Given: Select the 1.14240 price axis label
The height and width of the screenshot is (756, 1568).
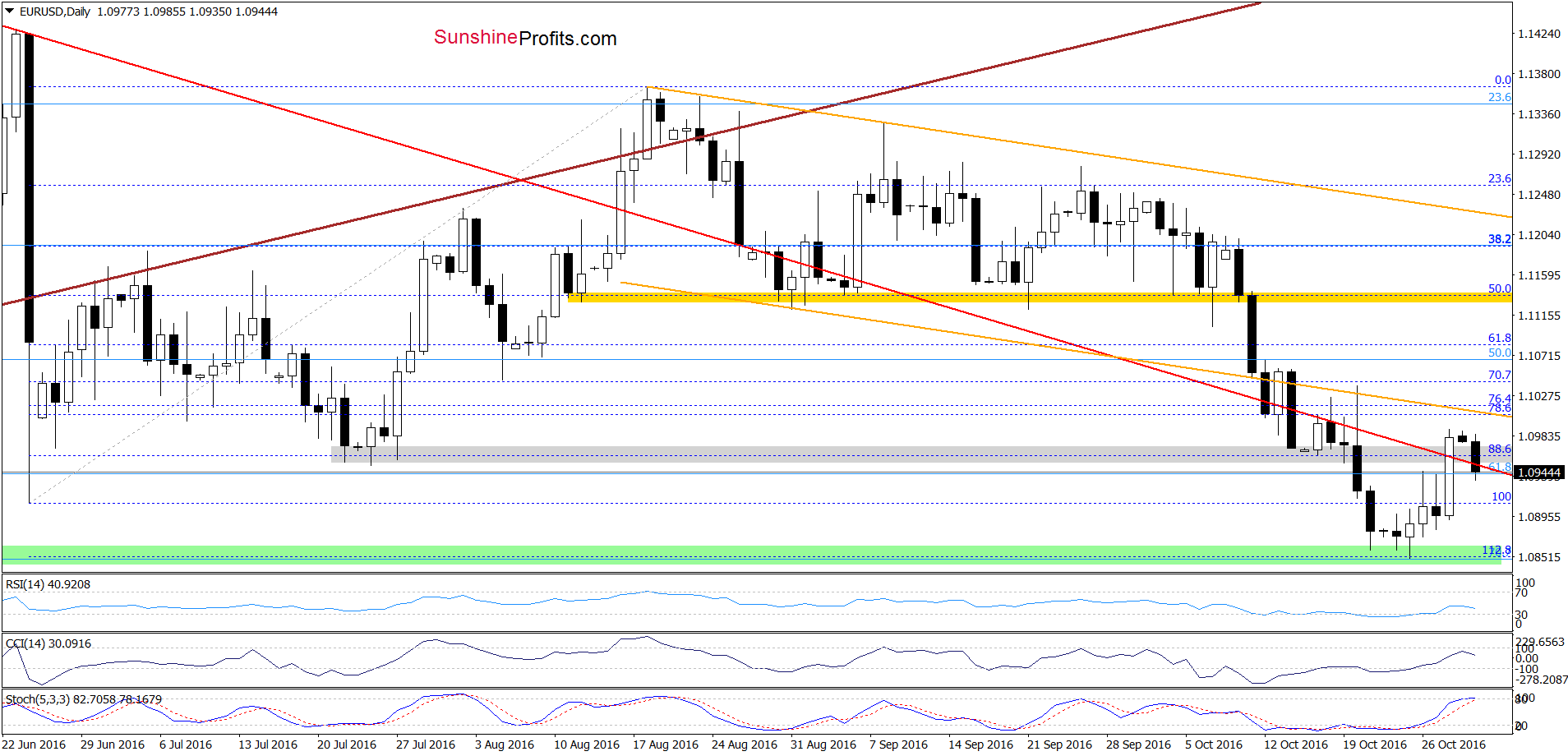Looking at the screenshot, I should (x=1538, y=34).
